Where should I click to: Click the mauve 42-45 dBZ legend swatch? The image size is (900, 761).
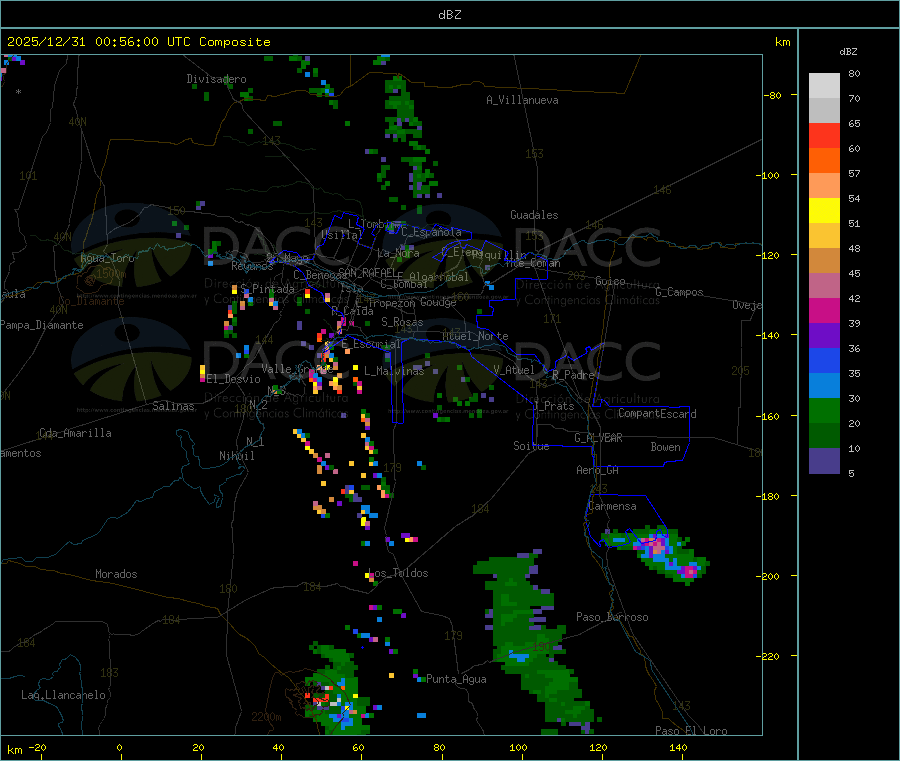point(824,286)
